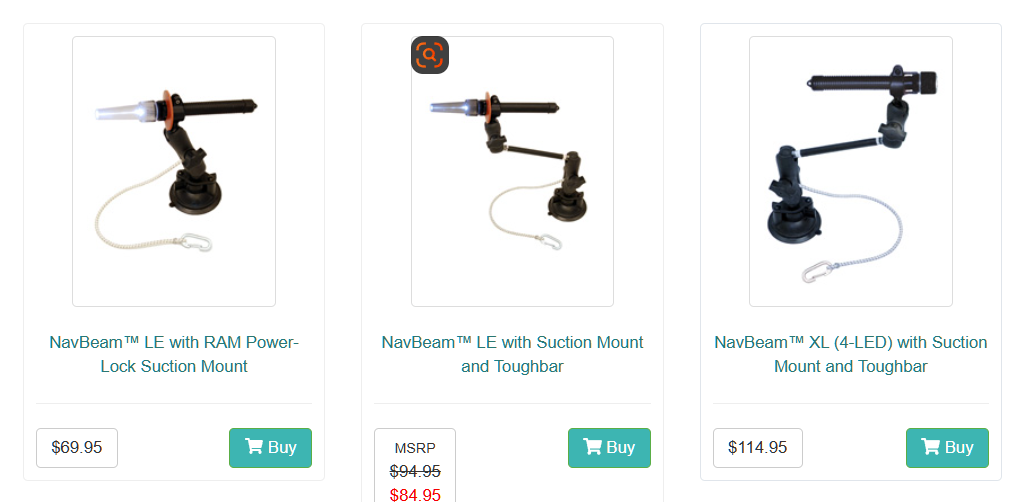
Task: Click the crossed-out $94.95 price
Action: pos(415,471)
